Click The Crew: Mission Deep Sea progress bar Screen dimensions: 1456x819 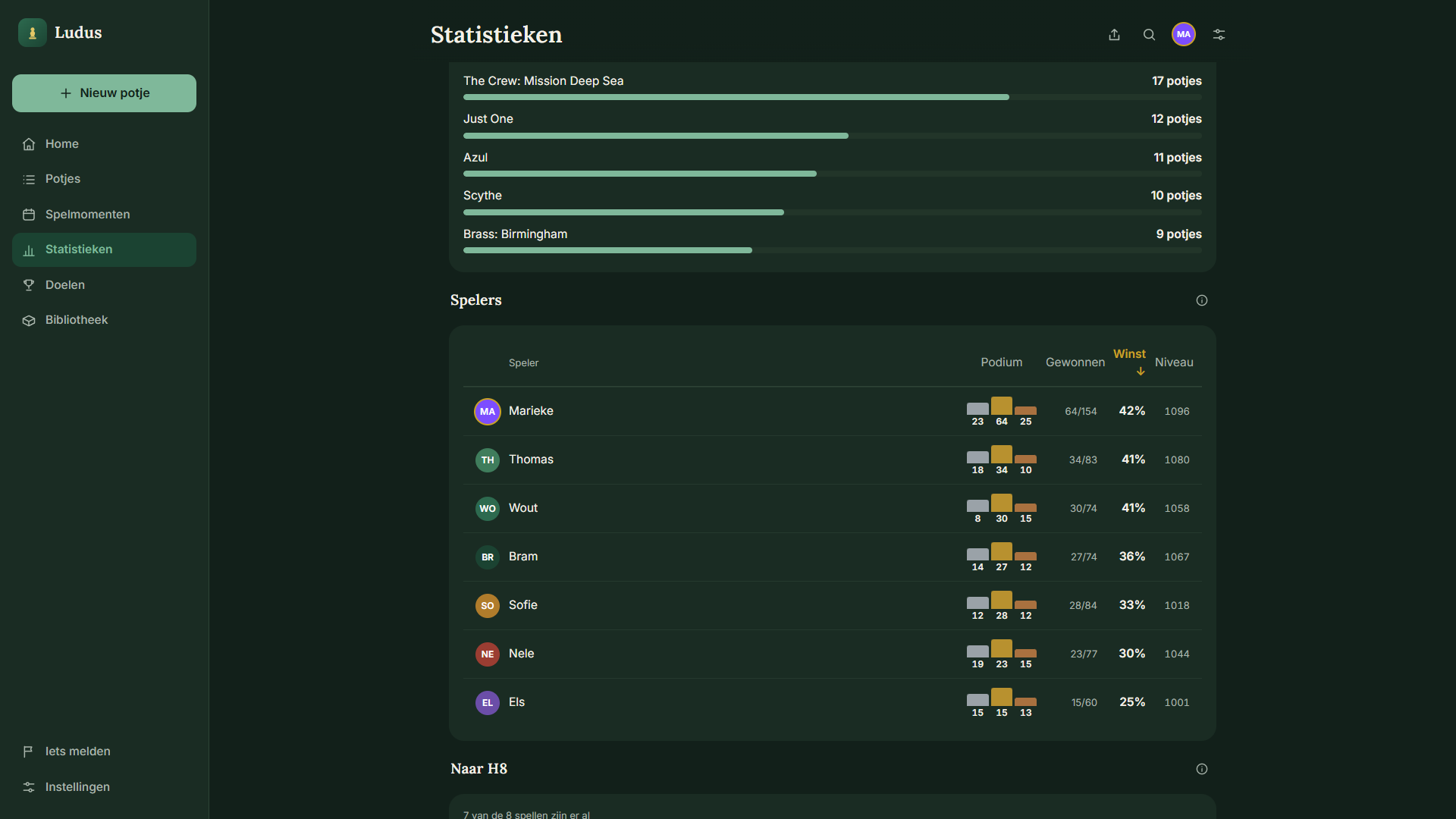(833, 97)
